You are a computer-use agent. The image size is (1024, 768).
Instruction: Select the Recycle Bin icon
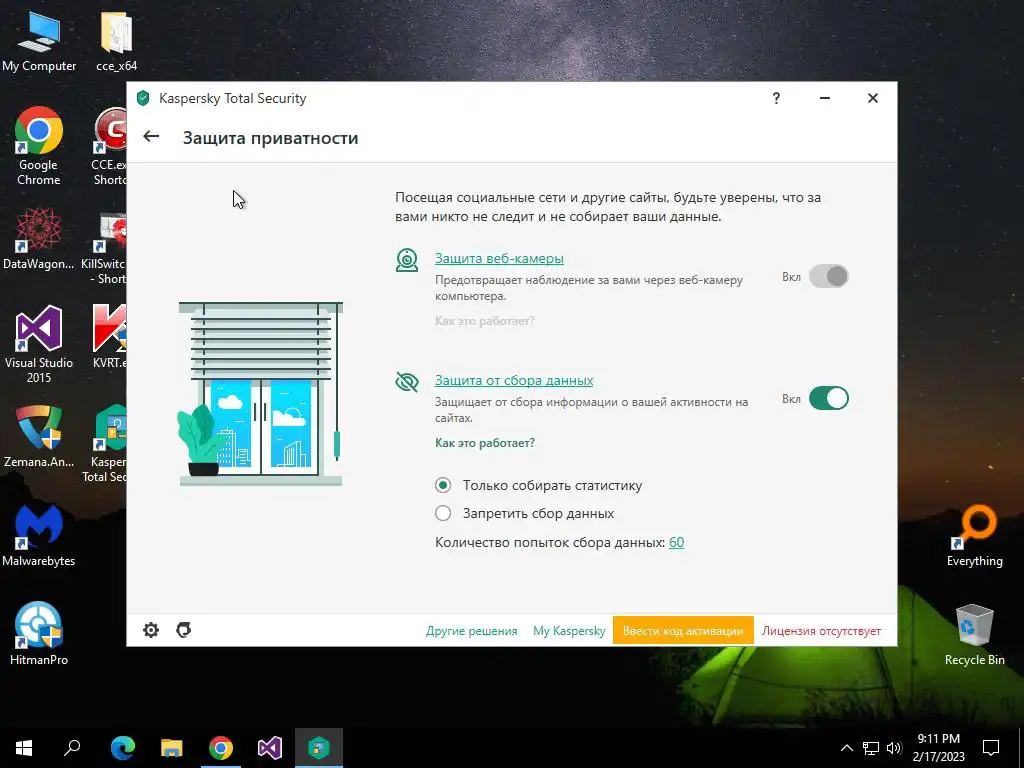click(x=974, y=635)
